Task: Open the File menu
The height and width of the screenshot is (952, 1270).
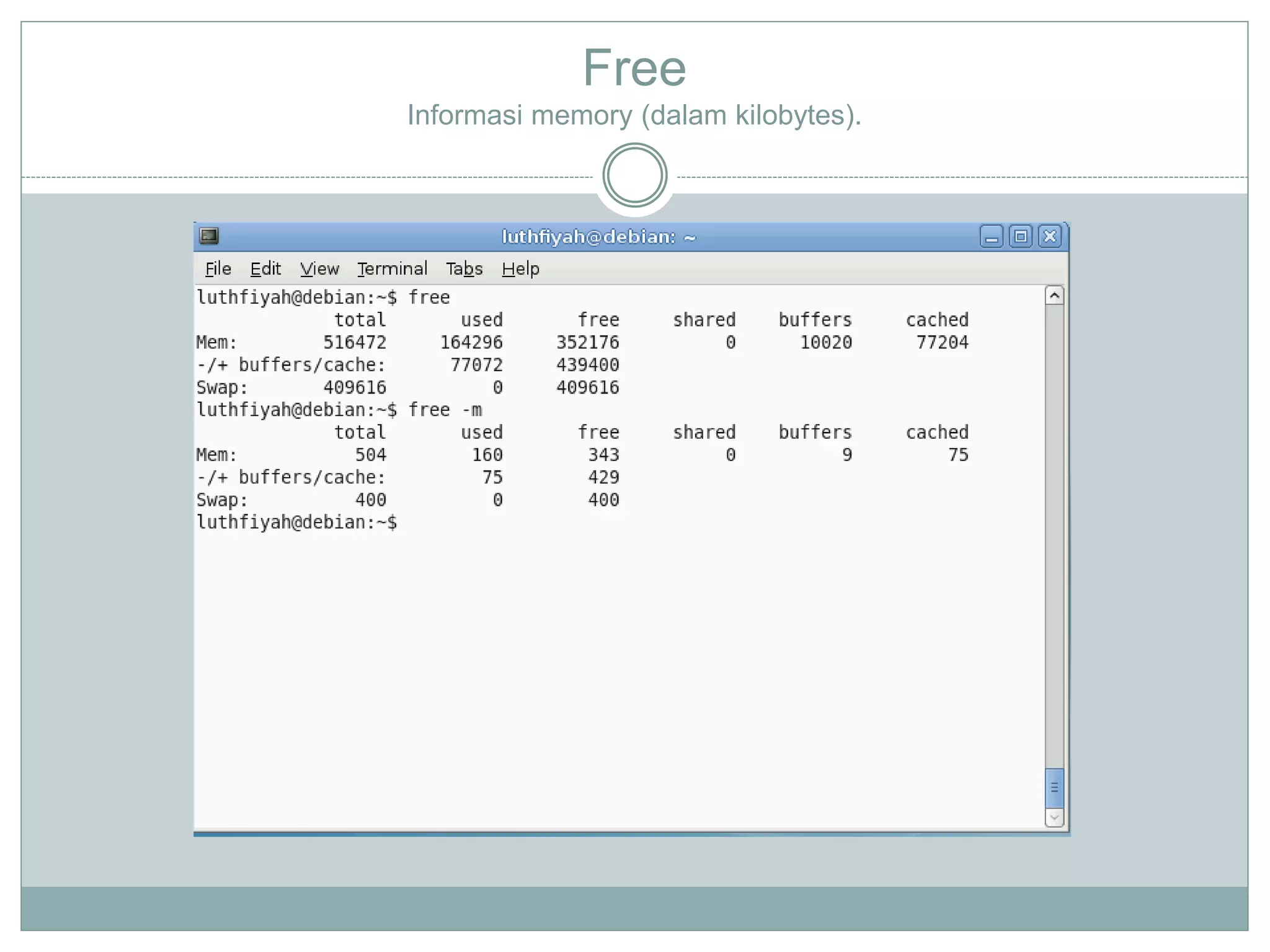Action: point(218,269)
